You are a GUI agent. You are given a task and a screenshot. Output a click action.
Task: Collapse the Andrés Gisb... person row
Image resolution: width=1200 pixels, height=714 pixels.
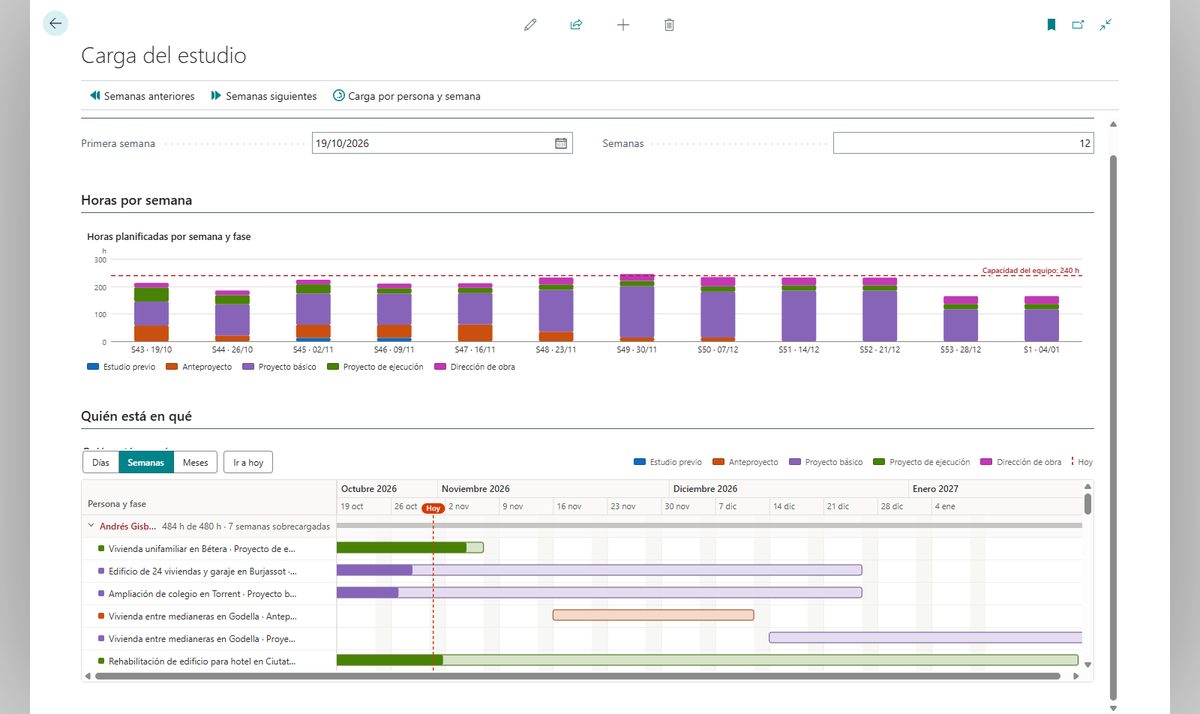(91, 525)
